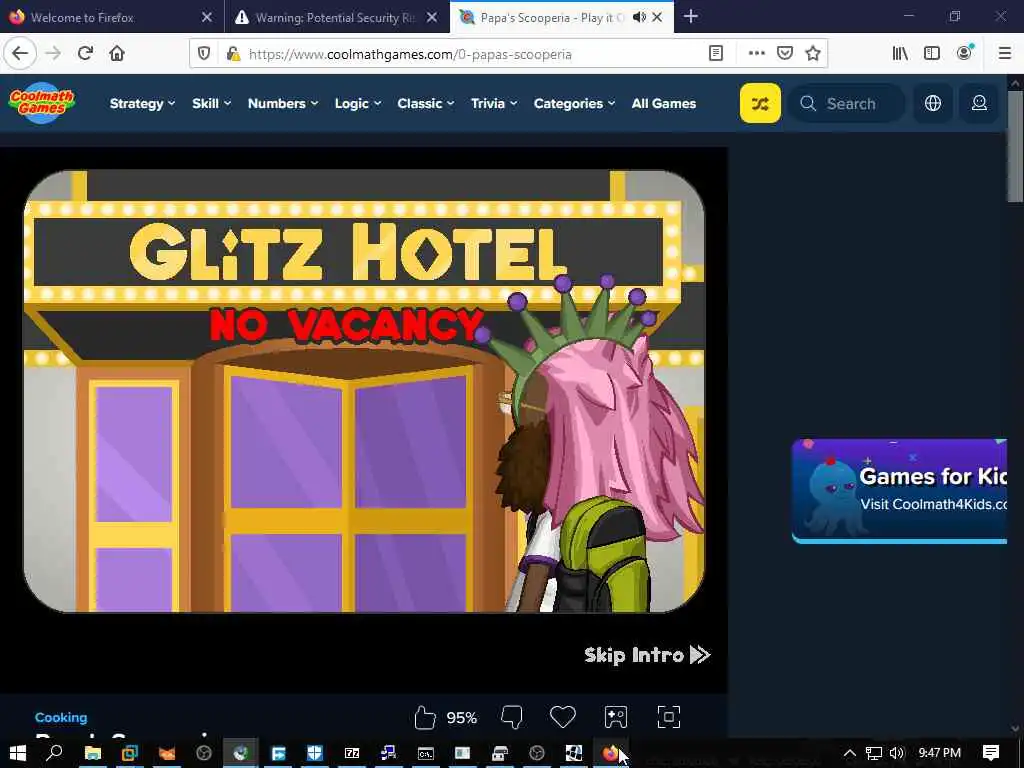Image resolution: width=1024 pixels, height=768 pixels.
Task: Skip the game intro
Action: [x=647, y=655]
